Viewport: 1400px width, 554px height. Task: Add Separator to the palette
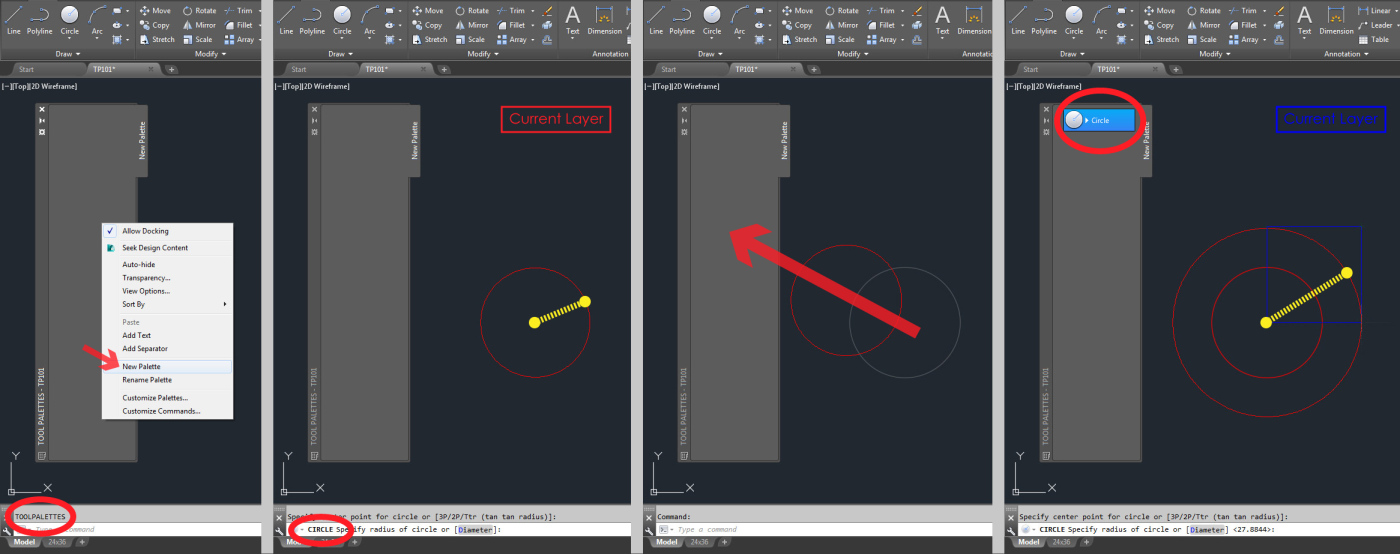(x=145, y=349)
